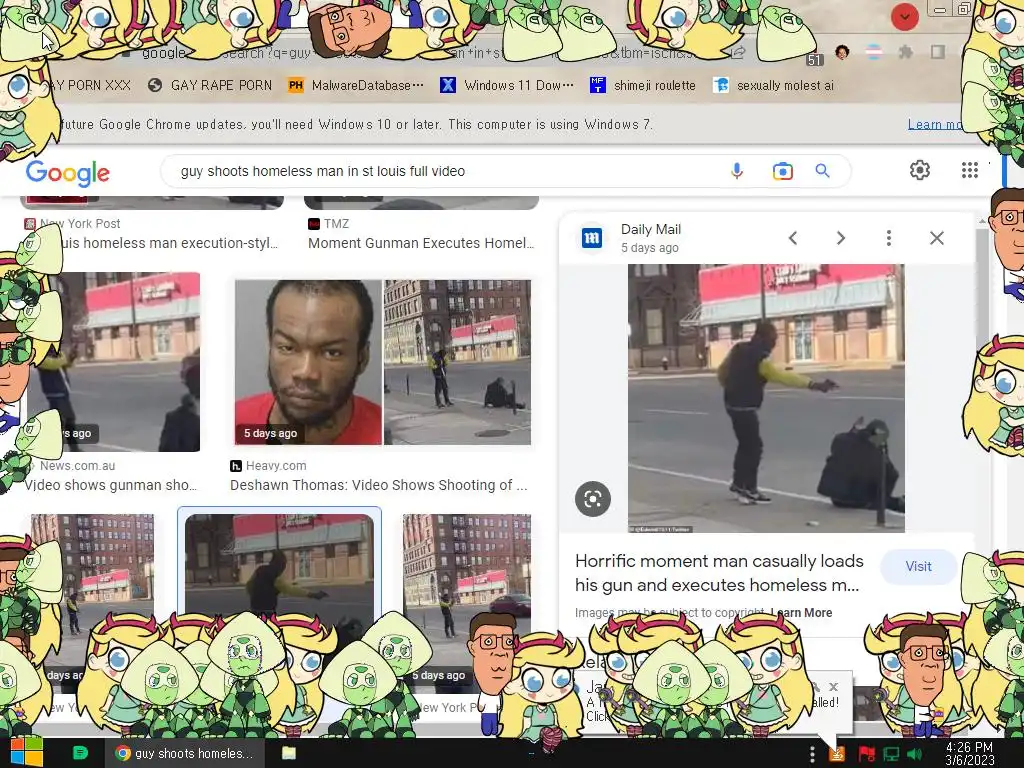Click the Visit button
Viewport: 1024px width, 768px height.
pyautogui.click(x=918, y=567)
